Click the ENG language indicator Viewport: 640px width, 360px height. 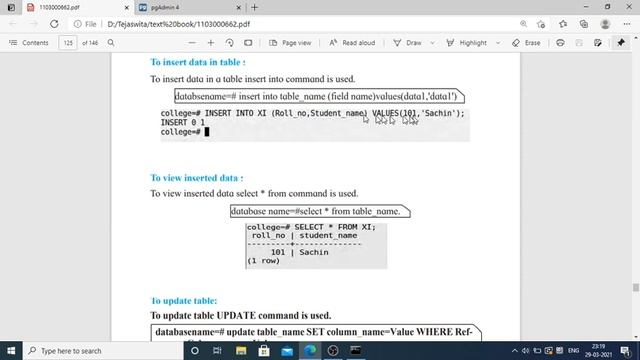[573, 351]
